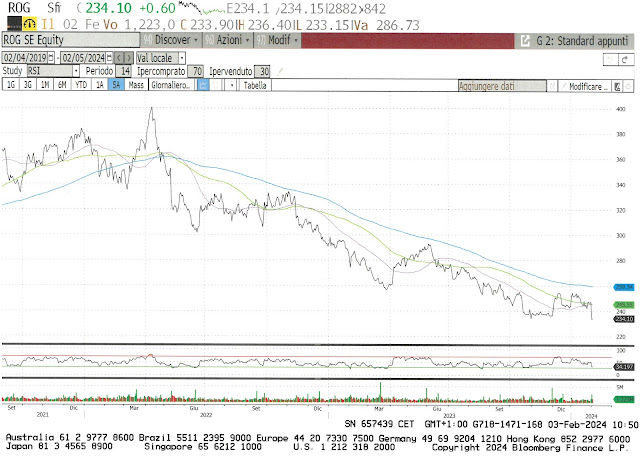The image size is (640, 456).
Task: Open the Giornaliero periodicity dropdown
Action: (171, 85)
